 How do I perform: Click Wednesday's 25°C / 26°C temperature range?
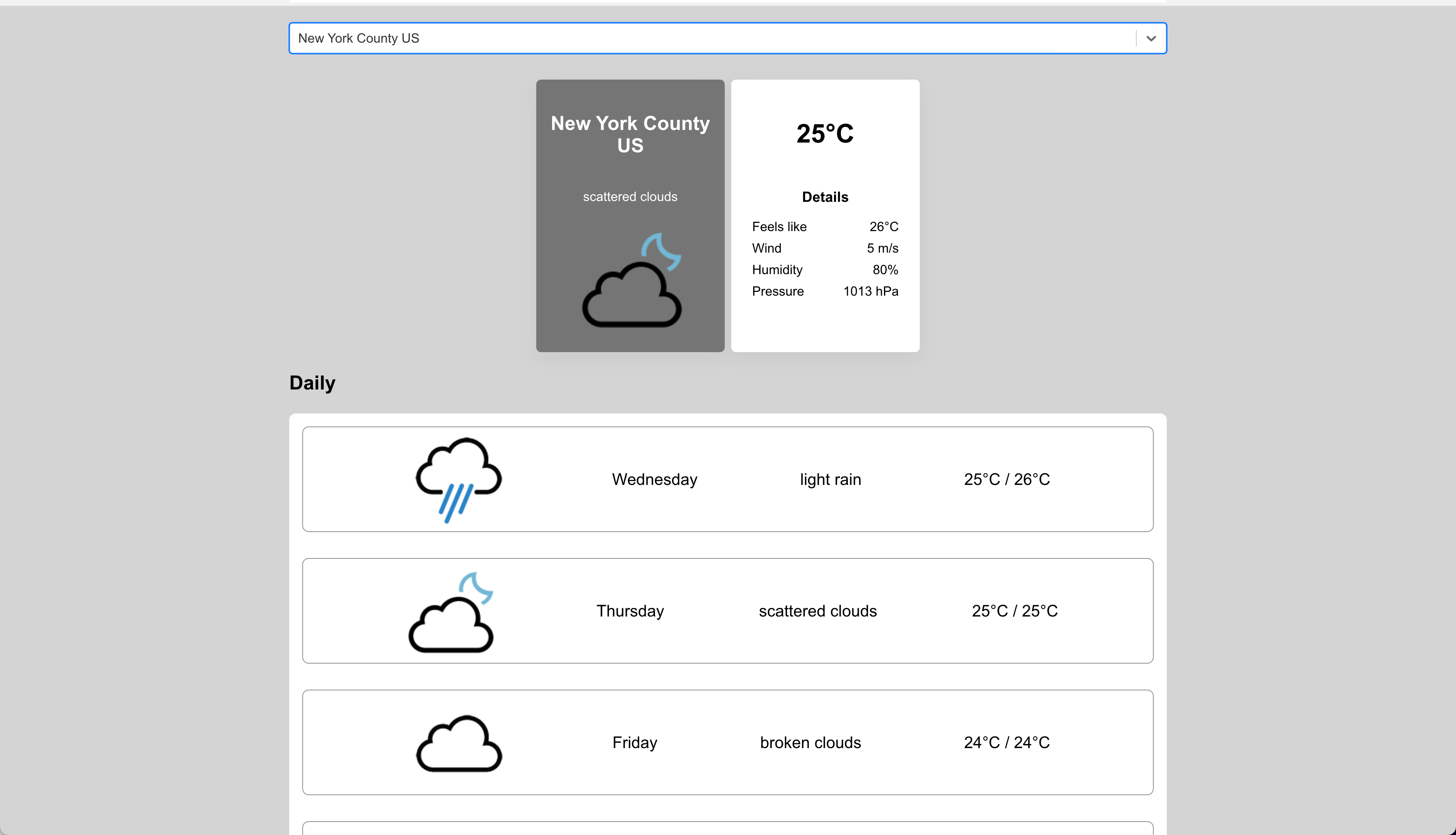(1006, 480)
